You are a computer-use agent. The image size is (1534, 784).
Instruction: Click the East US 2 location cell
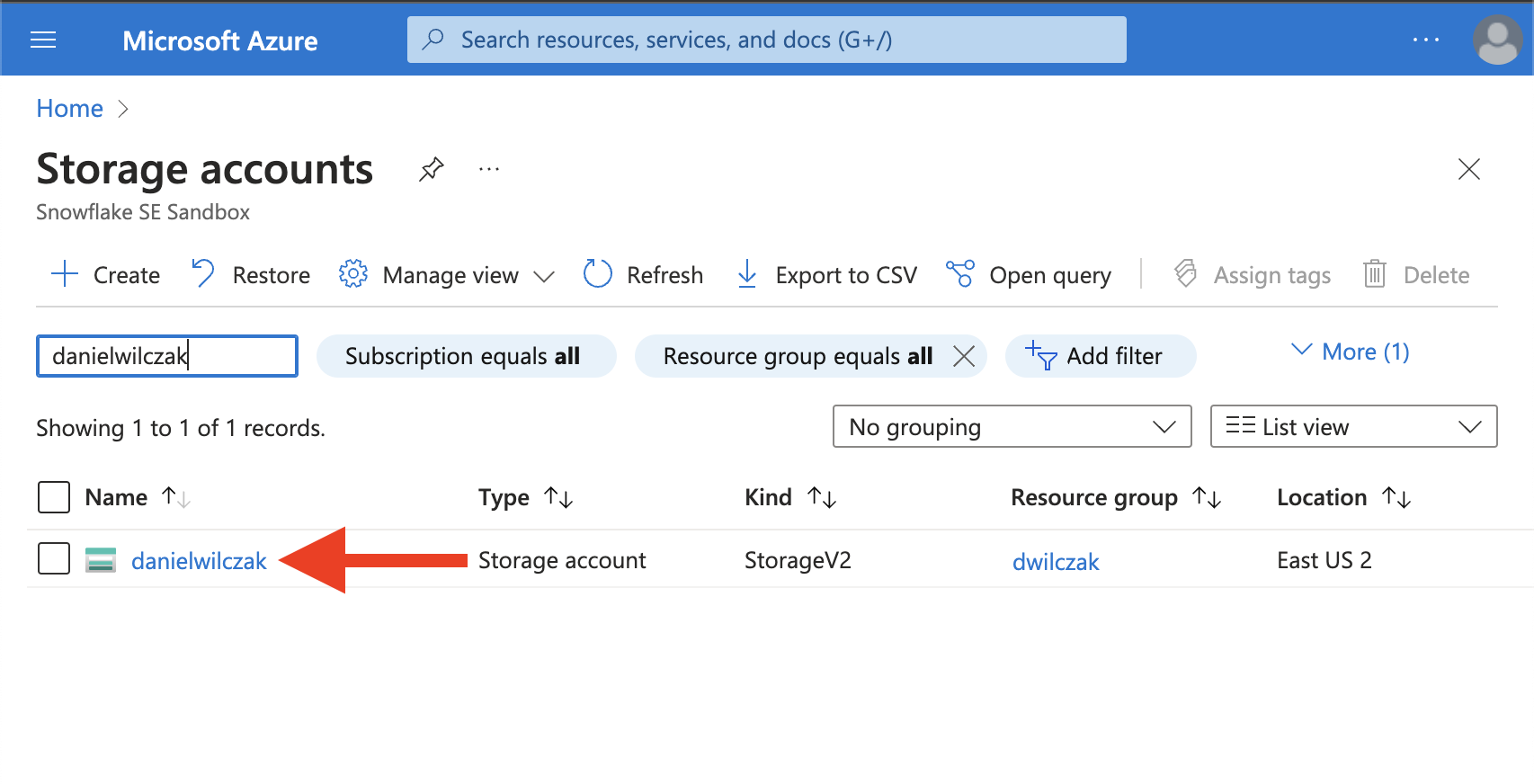1324,560
